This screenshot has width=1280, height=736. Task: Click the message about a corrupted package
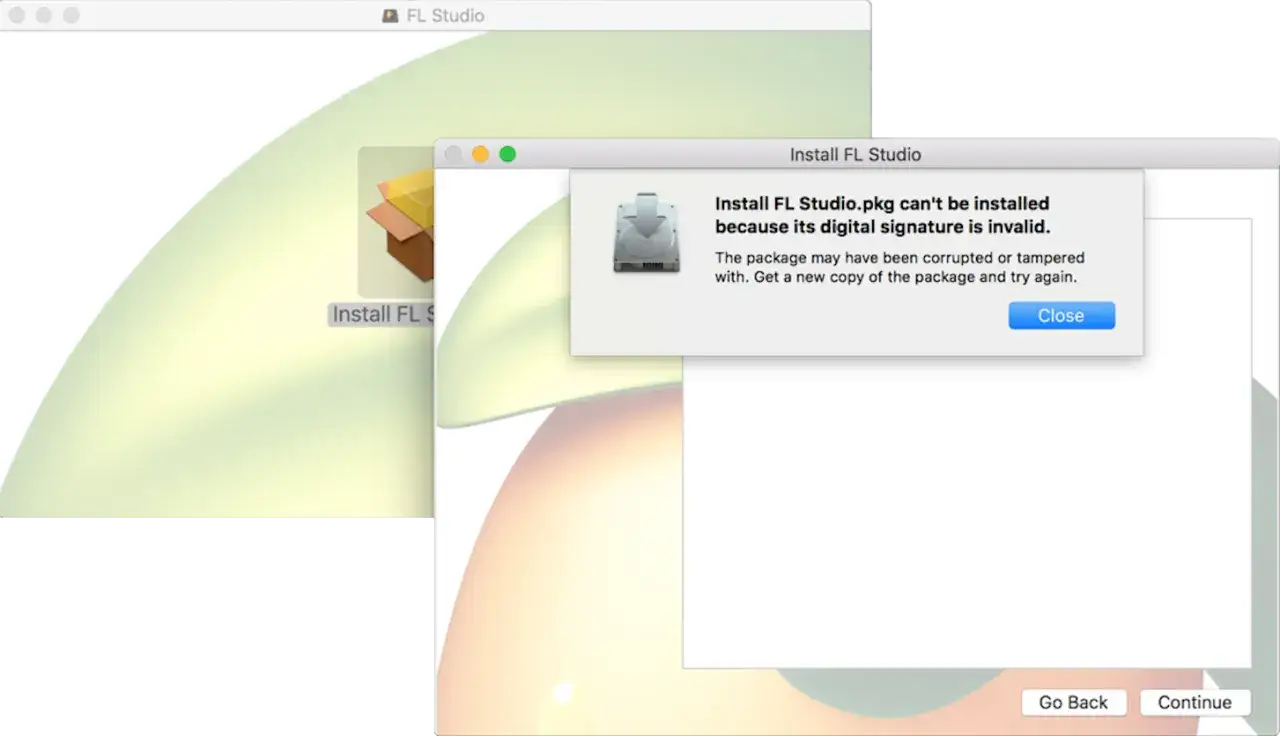pos(900,267)
